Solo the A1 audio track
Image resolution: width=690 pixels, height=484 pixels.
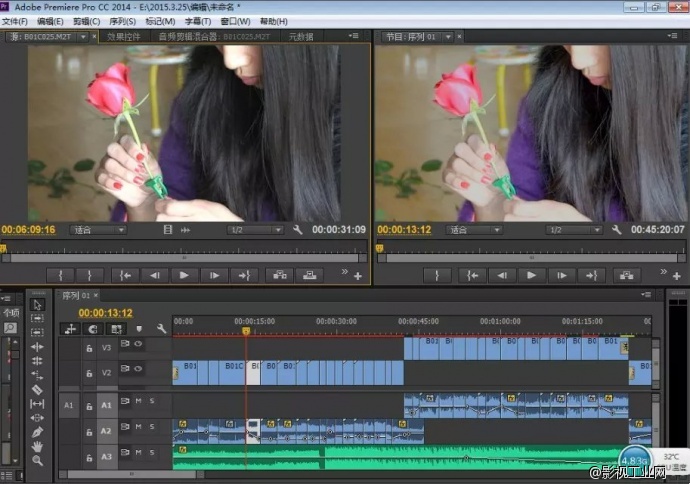tap(152, 401)
